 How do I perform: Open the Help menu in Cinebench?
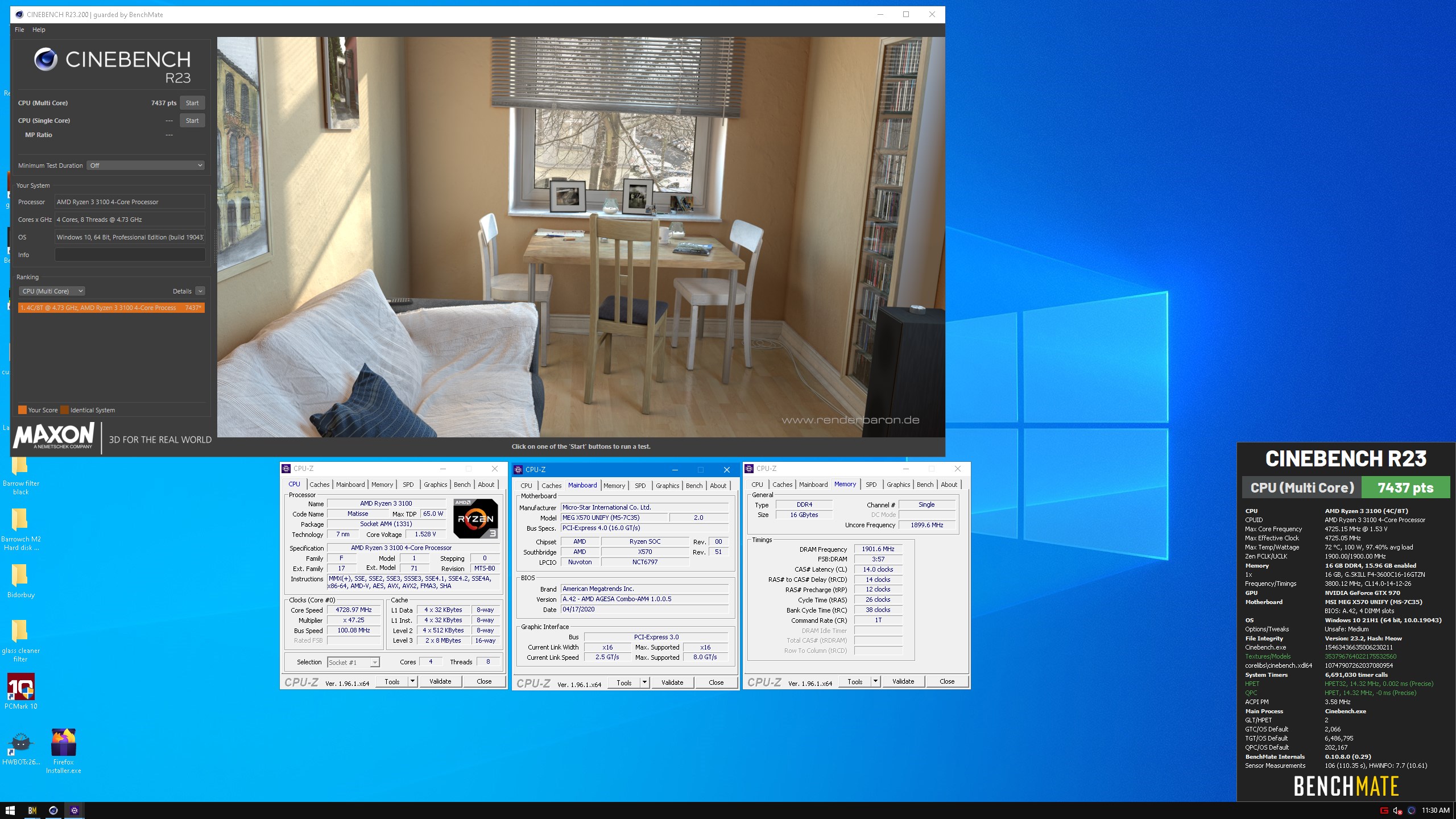[x=39, y=30]
